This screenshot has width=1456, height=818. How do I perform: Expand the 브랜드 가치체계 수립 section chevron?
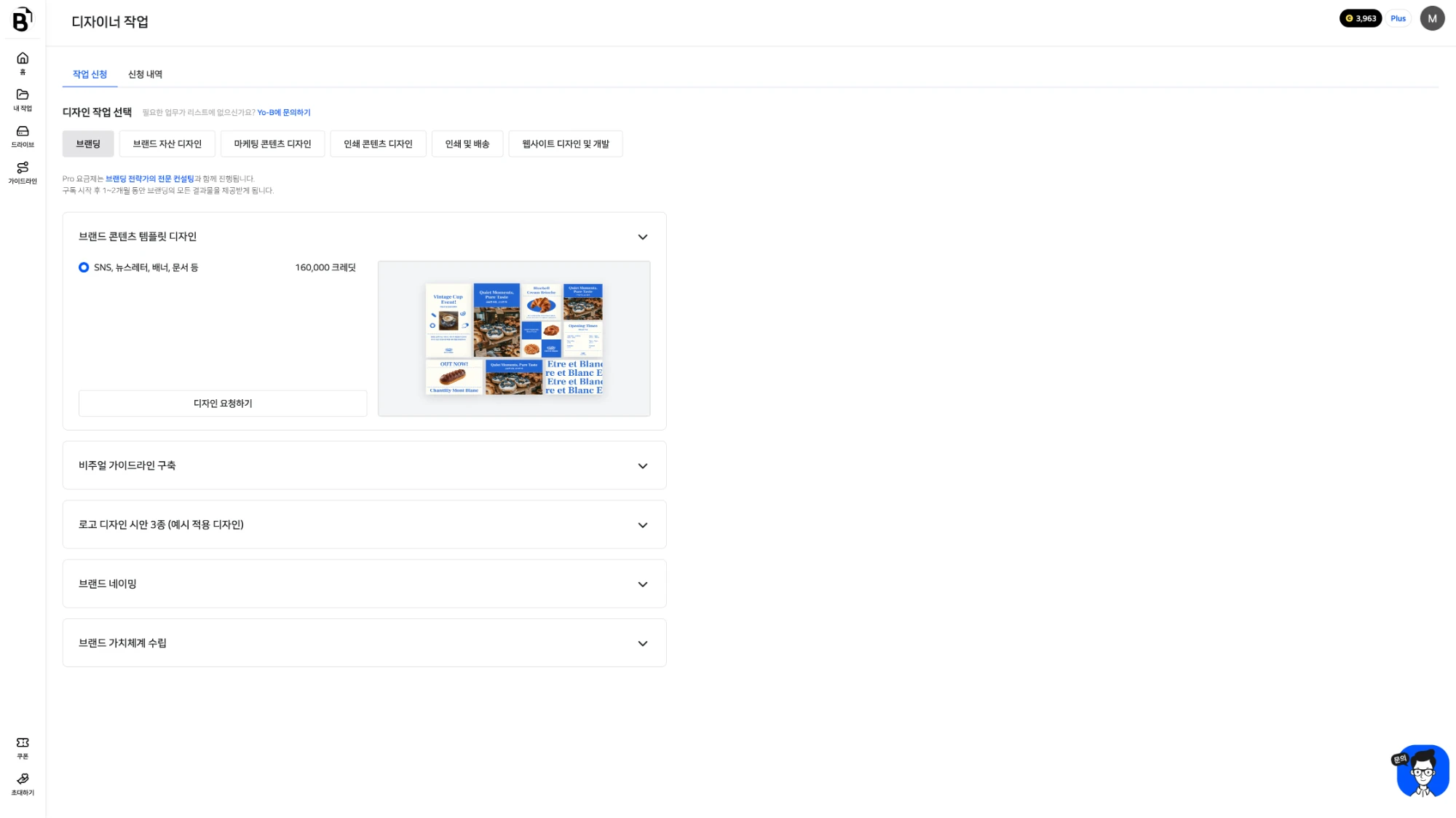point(642,643)
